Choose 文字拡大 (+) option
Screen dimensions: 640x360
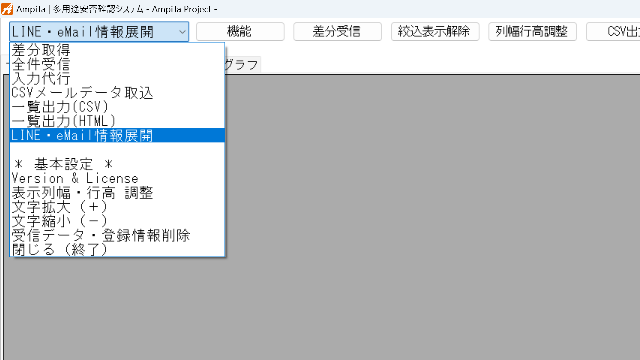pyautogui.click(x=117, y=207)
